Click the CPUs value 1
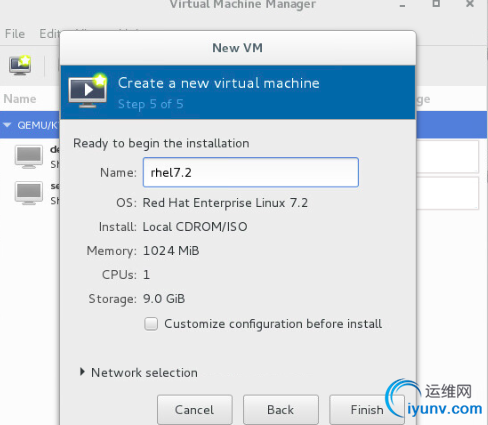 coord(146,275)
